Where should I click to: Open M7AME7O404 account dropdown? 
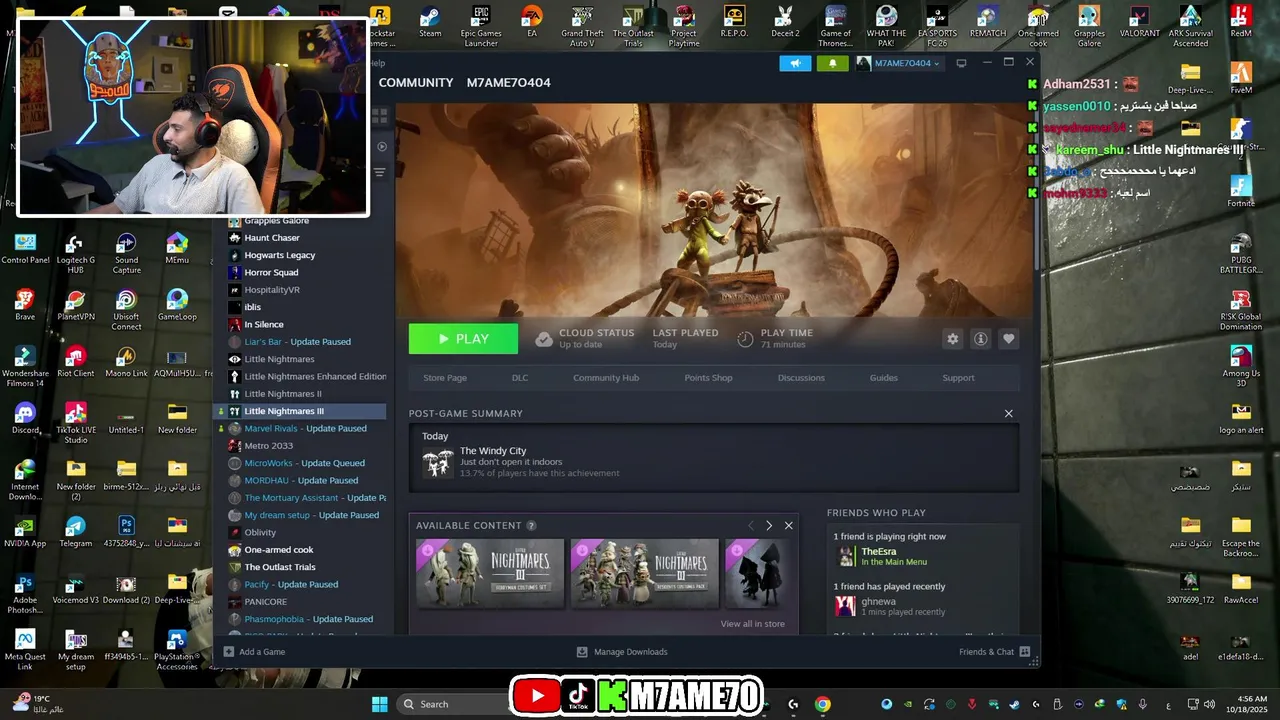point(898,63)
